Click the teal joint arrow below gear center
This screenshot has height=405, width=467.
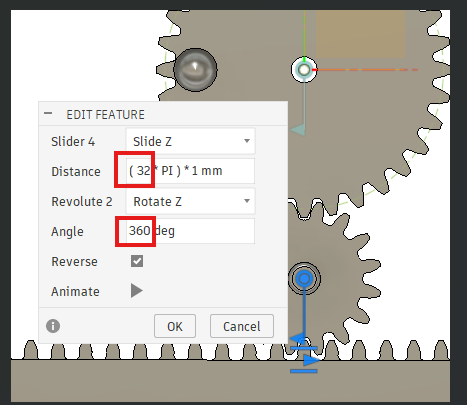tap(298, 130)
